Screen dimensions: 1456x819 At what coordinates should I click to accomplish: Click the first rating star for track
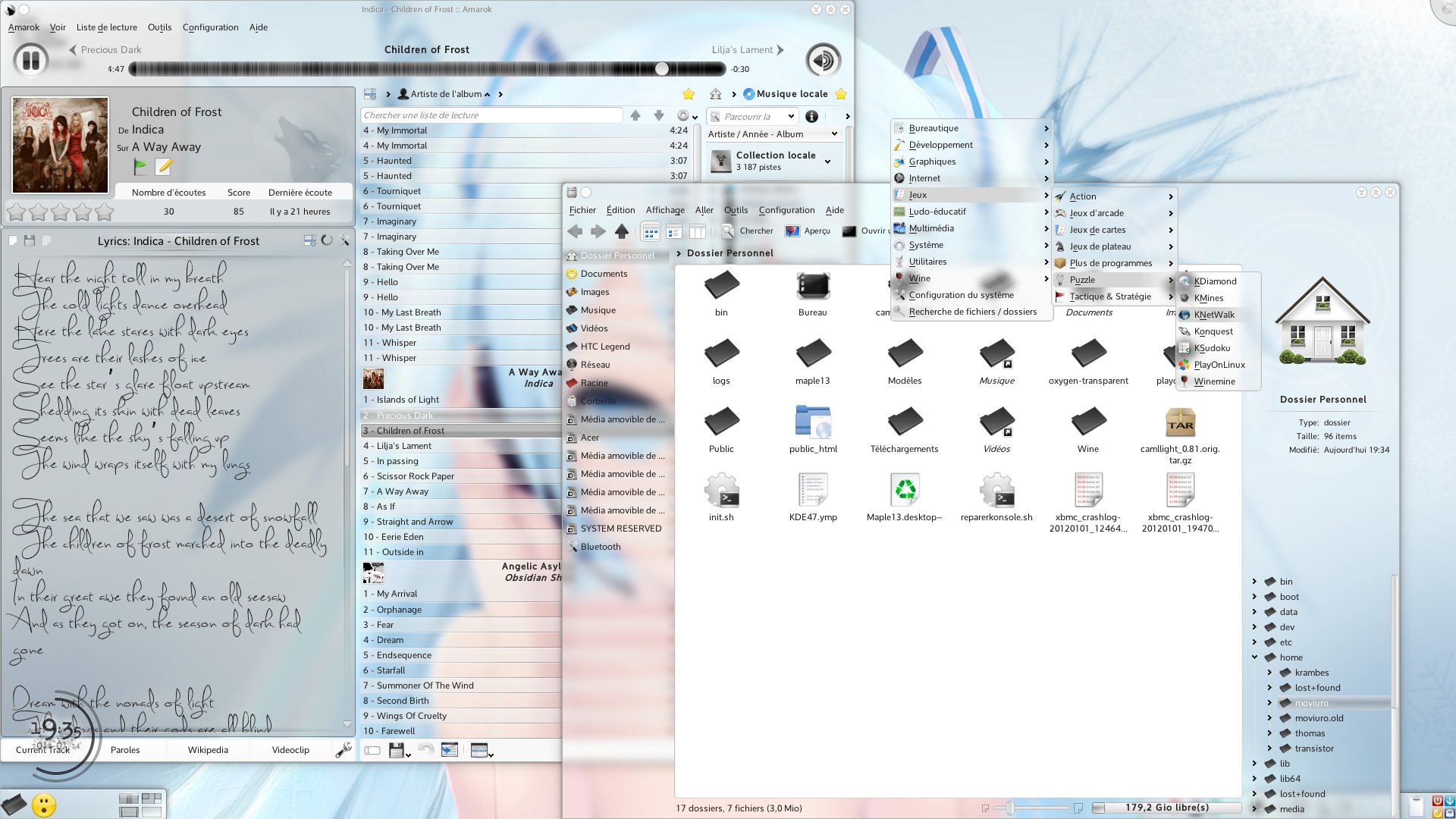(17, 212)
